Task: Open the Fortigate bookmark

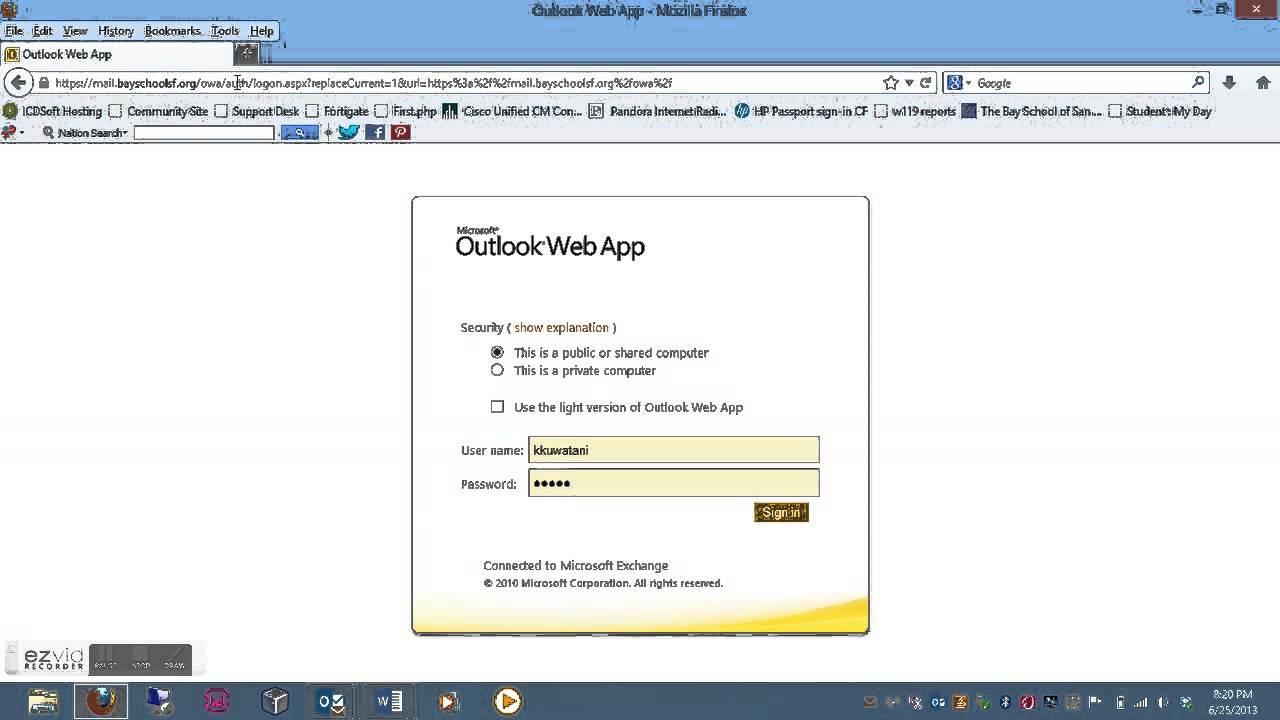Action: pos(337,111)
